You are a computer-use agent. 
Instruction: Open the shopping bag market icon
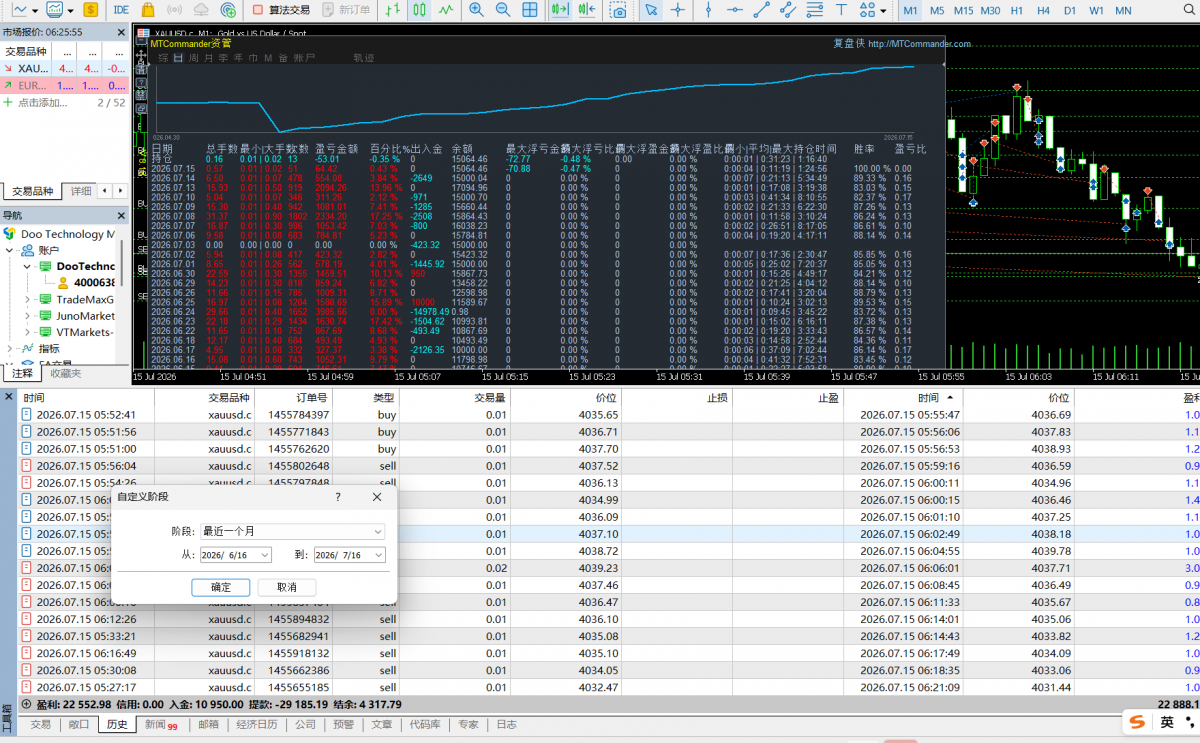point(148,10)
